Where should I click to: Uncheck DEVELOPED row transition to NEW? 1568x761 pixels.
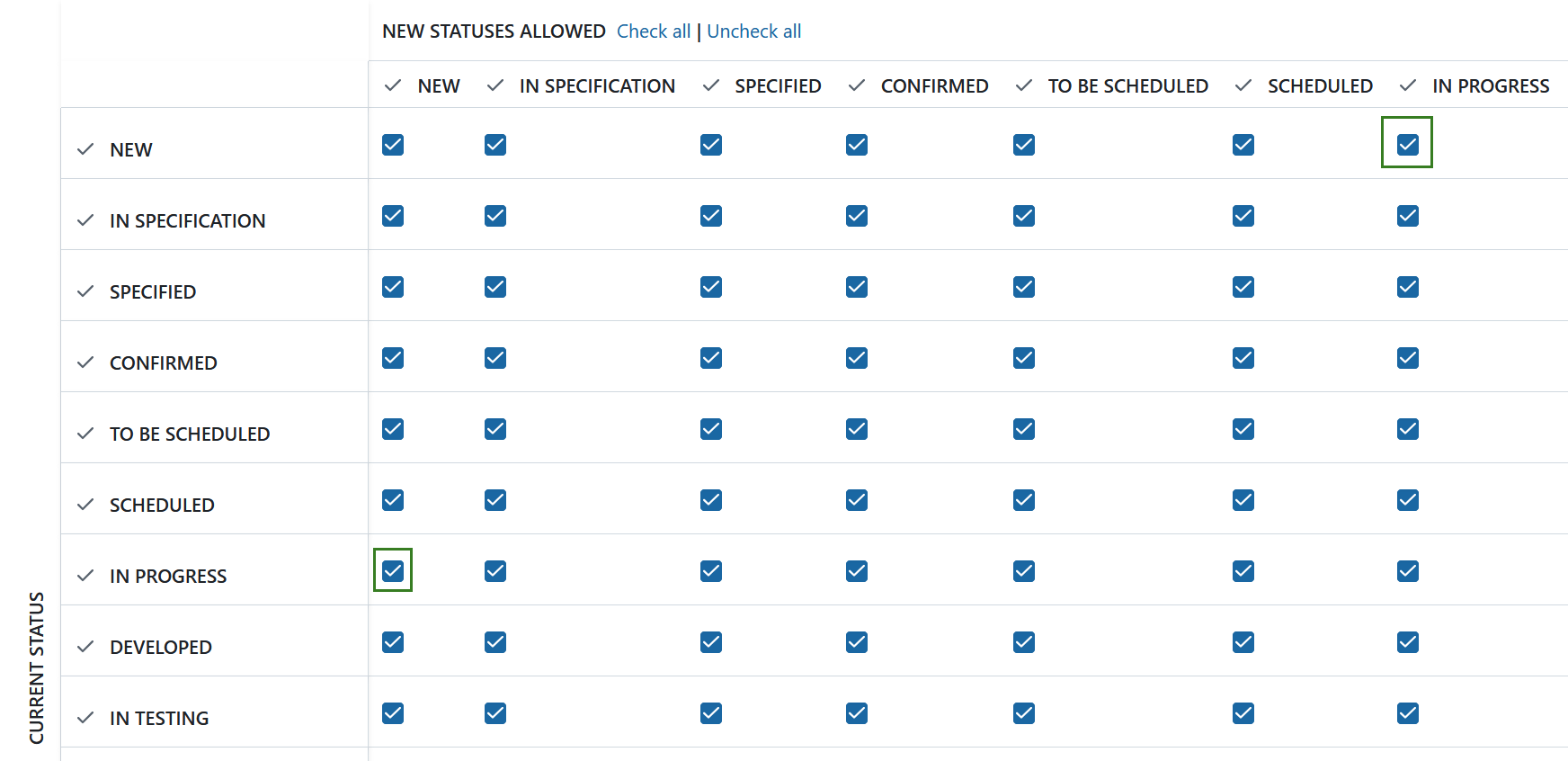point(393,642)
